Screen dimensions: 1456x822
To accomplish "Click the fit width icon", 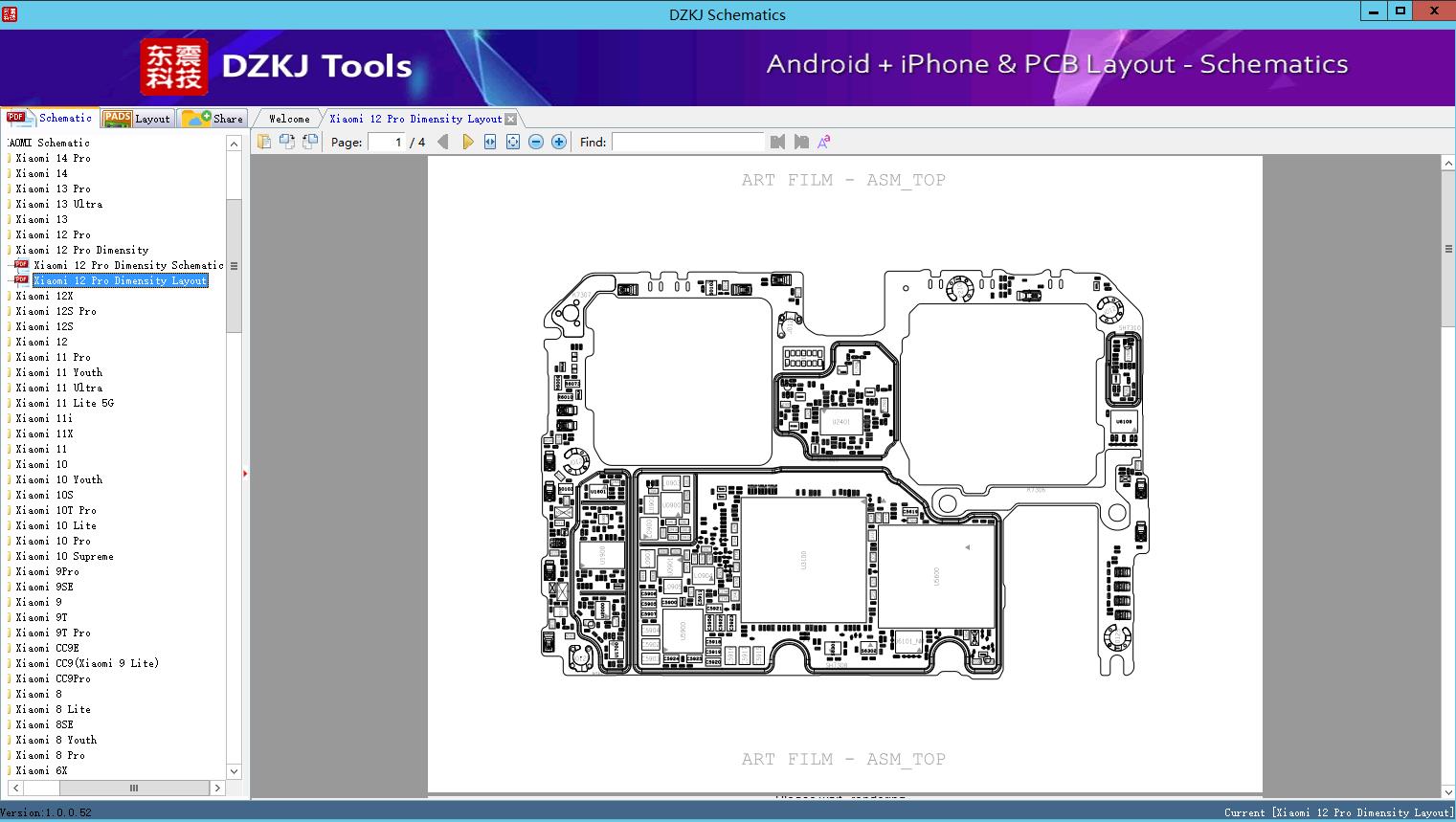I will [490, 142].
